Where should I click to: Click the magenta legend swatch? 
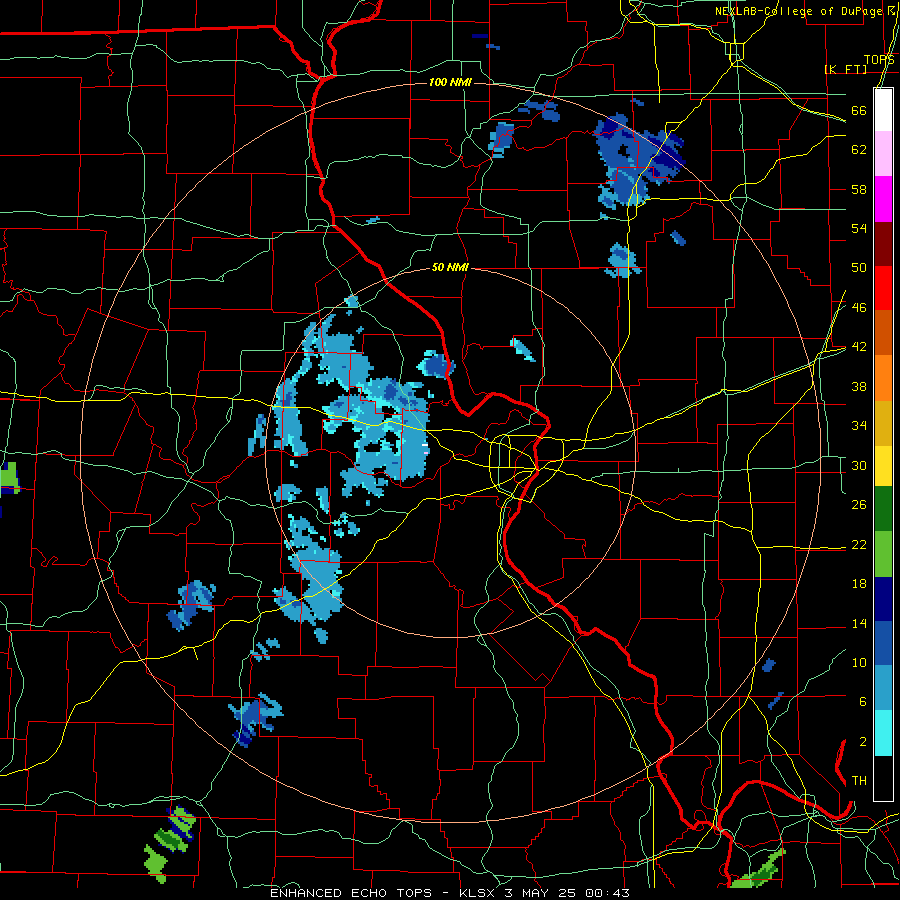pos(883,199)
